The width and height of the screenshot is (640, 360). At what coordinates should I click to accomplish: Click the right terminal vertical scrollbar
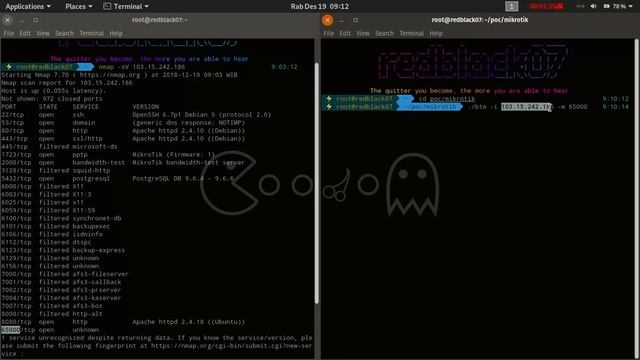pyautogui.click(x=636, y=199)
